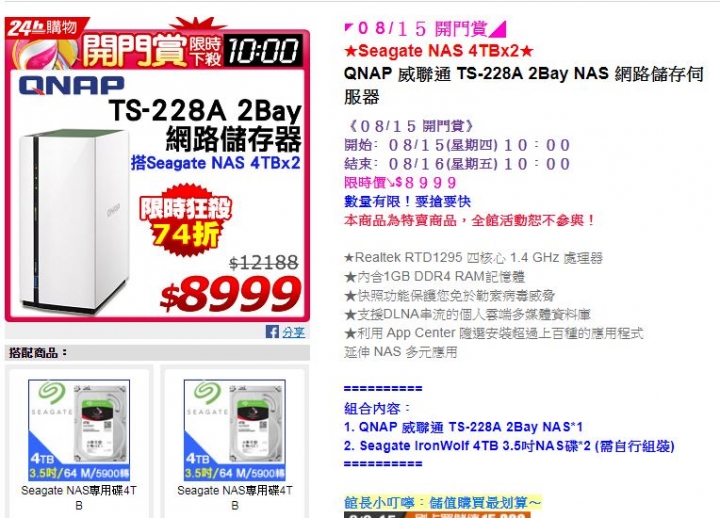Screen dimensions: 720x518
Task: Open the 分享 share link
Action: click(x=293, y=332)
